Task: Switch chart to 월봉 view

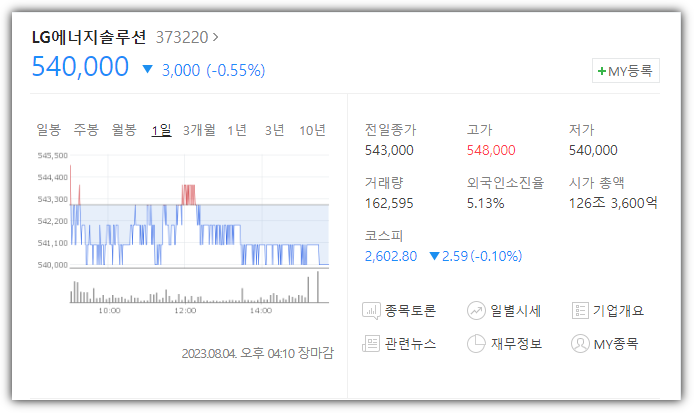Action: [x=124, y=130]
